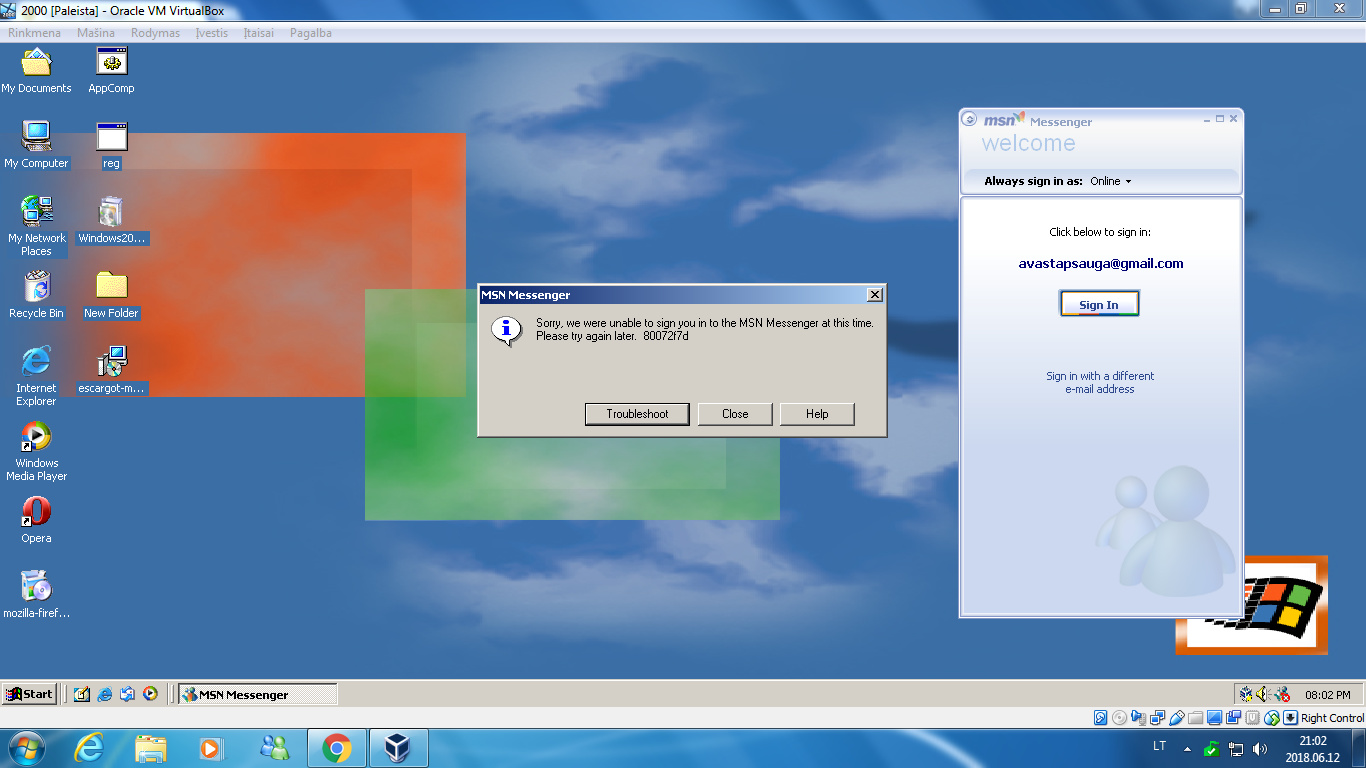The image size is (1366, 768).
Task: Click MSN Messenger tray icon with red X
Action: [1280, 694]
